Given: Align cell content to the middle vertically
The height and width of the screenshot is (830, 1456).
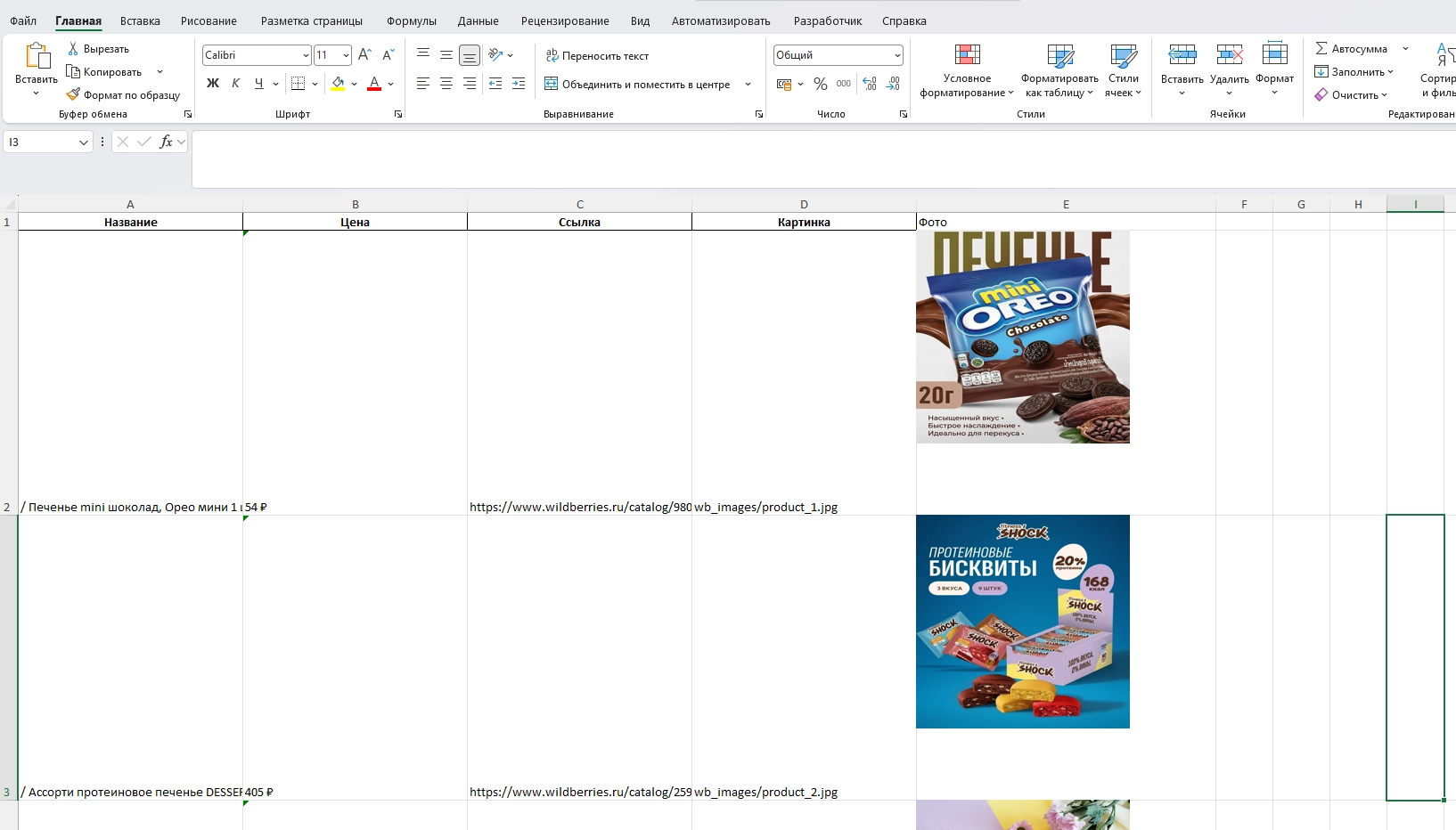Looking at the screenshot, I should (x=446, y=54).
